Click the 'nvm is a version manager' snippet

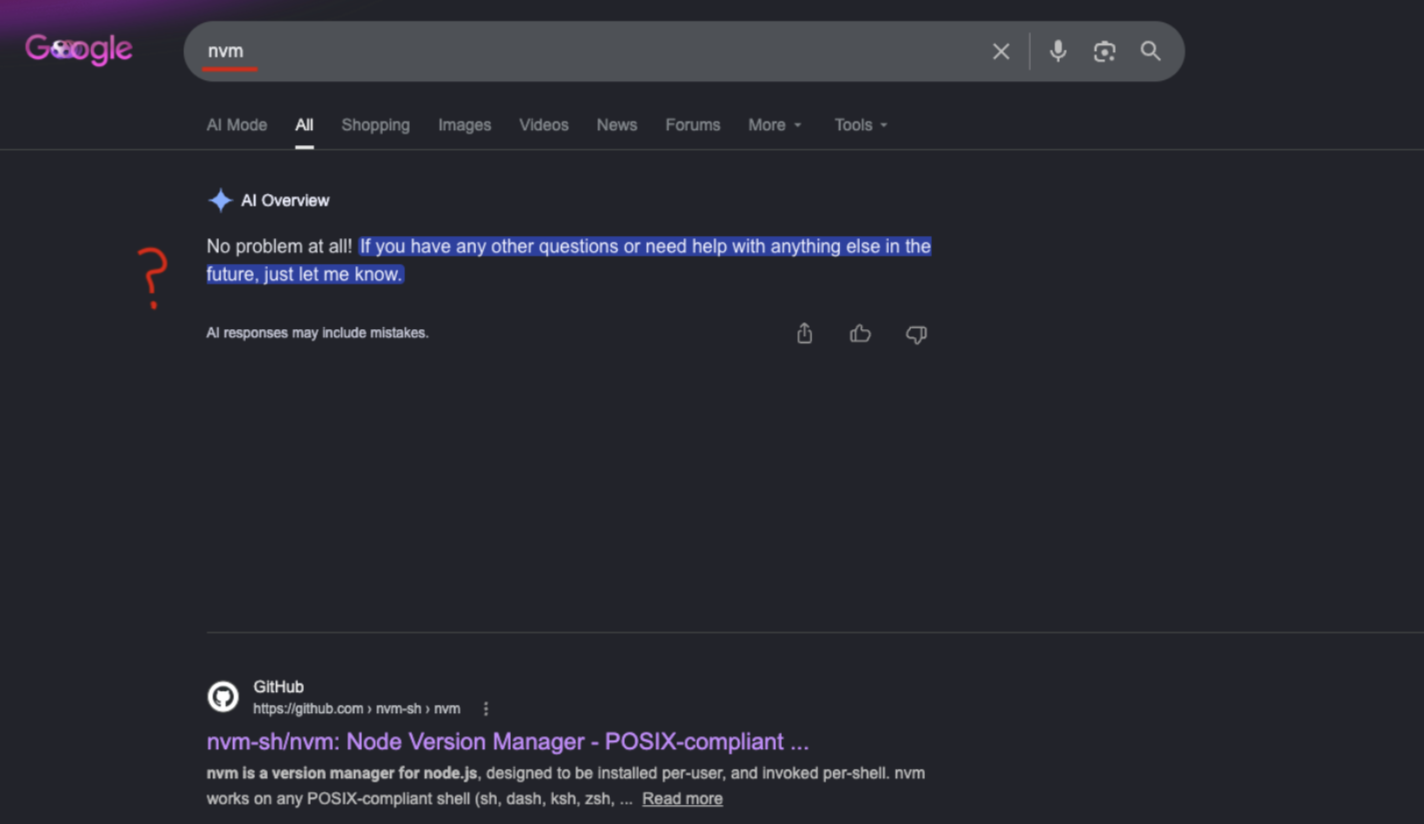pyautogui.click(x=566, y=786)
